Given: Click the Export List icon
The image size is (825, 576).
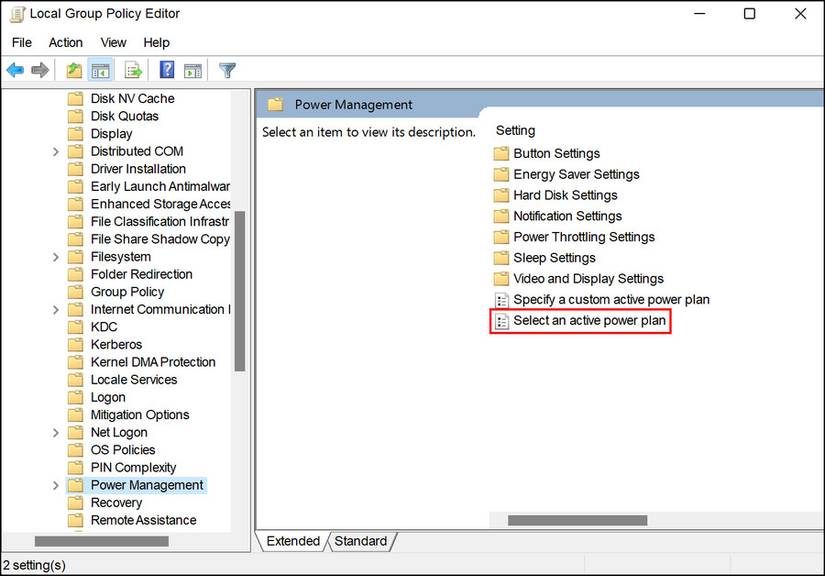Looking at the screenshot, I should (131, 70).
